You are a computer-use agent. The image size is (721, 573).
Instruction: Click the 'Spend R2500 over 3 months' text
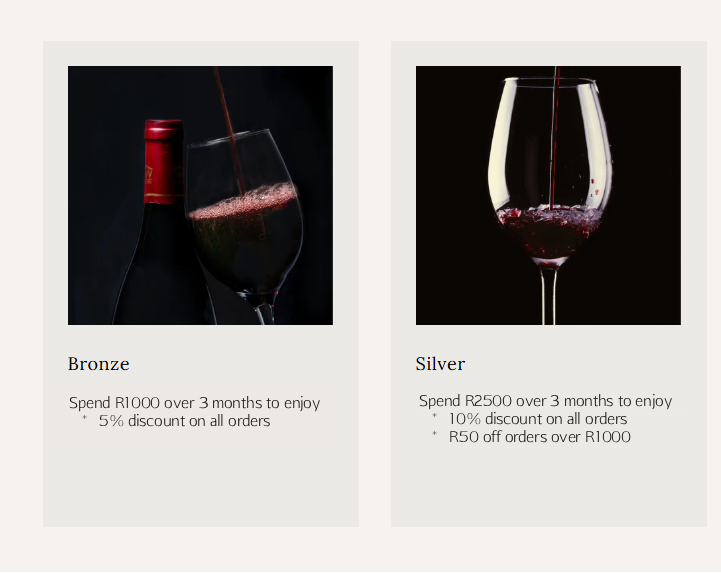(545, 401)
